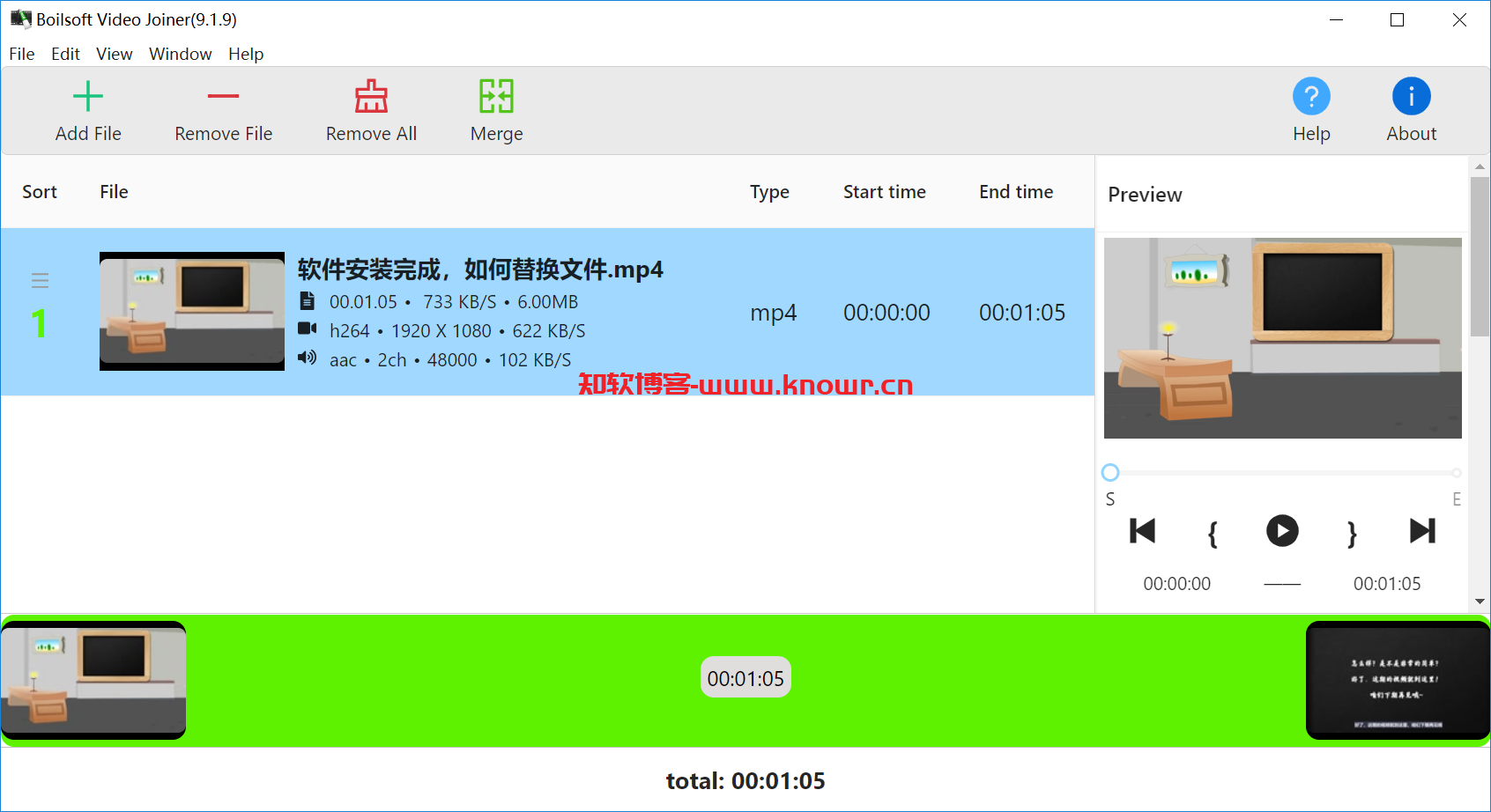The height and width of the screenshot is (812, 1491).
Task: Click the Preview video frame
Action: point(1282,338)
